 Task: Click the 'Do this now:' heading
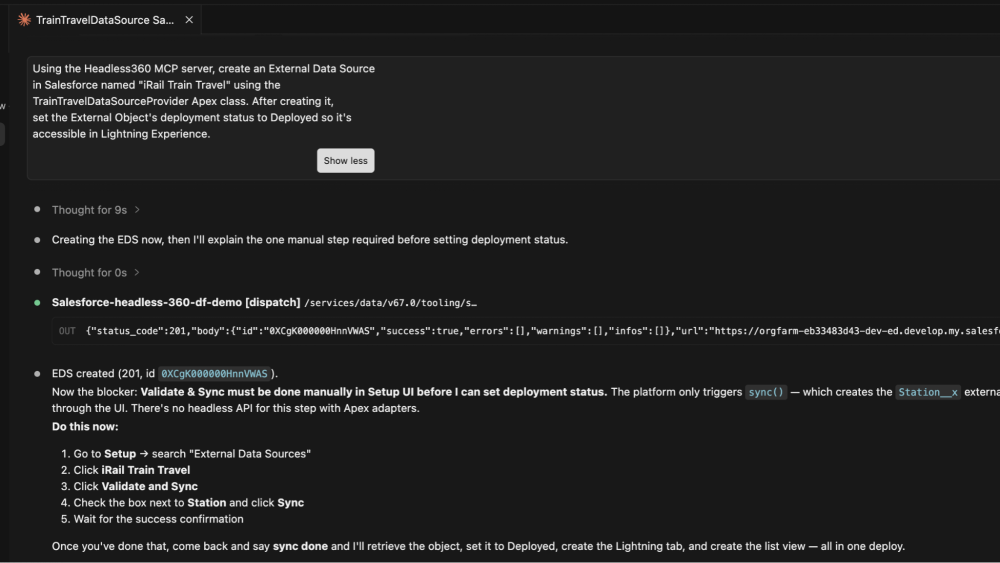click(85, 427)
